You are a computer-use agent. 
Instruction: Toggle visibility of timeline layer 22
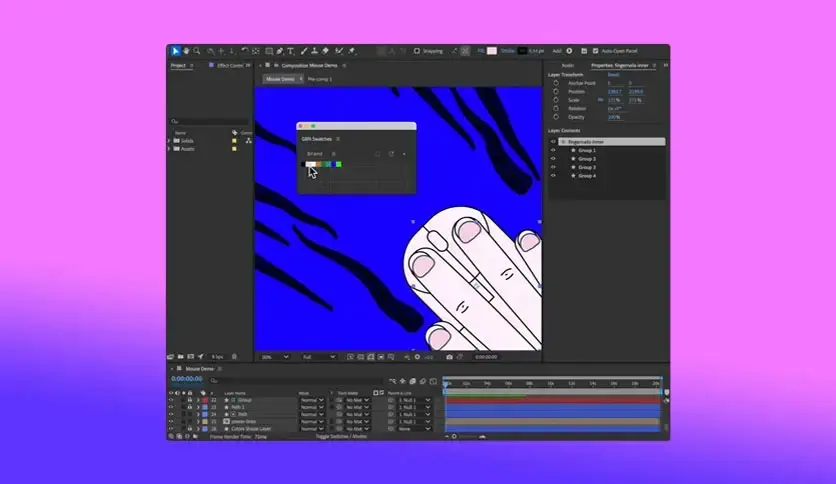coord(171,400)
